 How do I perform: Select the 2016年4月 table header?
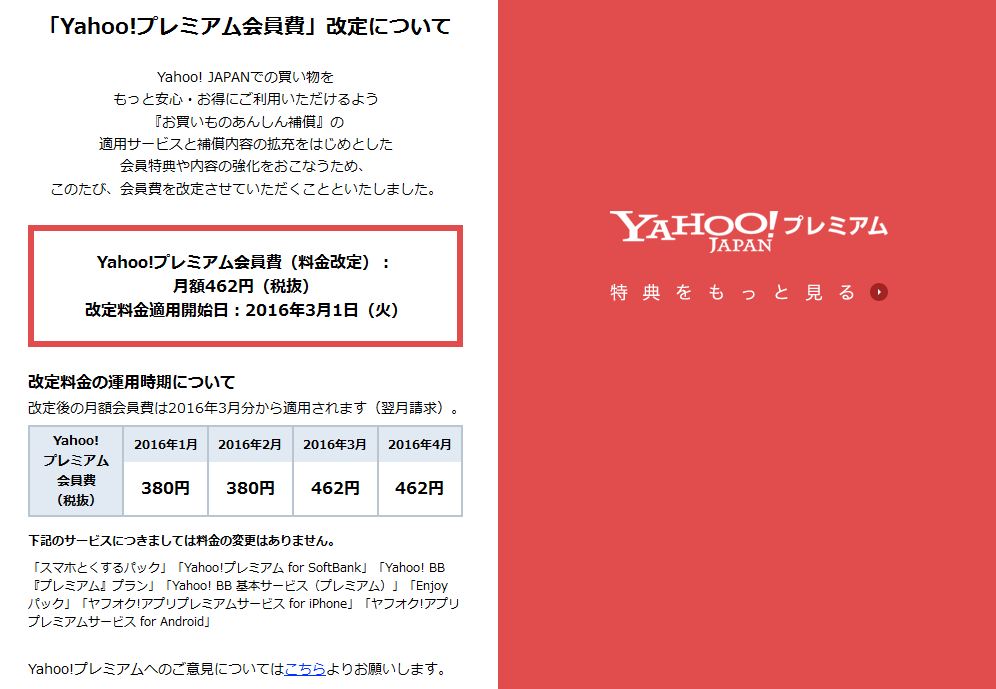pos(420,445)
